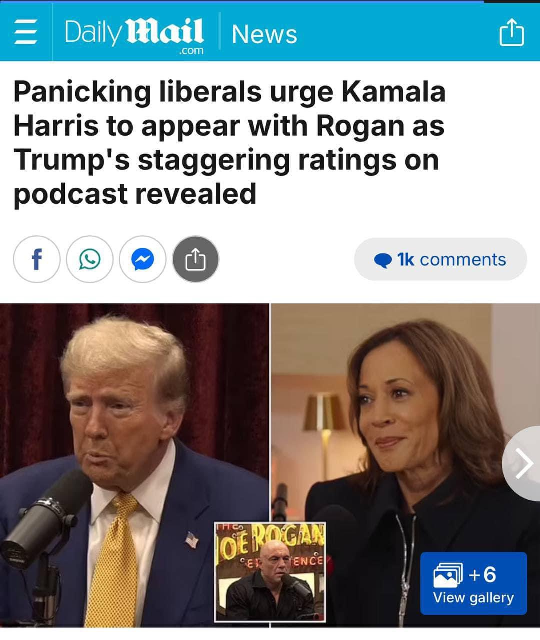Tap gallery stack icon beside +6
The image size is (540, 640).
click(x=448, y=575)
